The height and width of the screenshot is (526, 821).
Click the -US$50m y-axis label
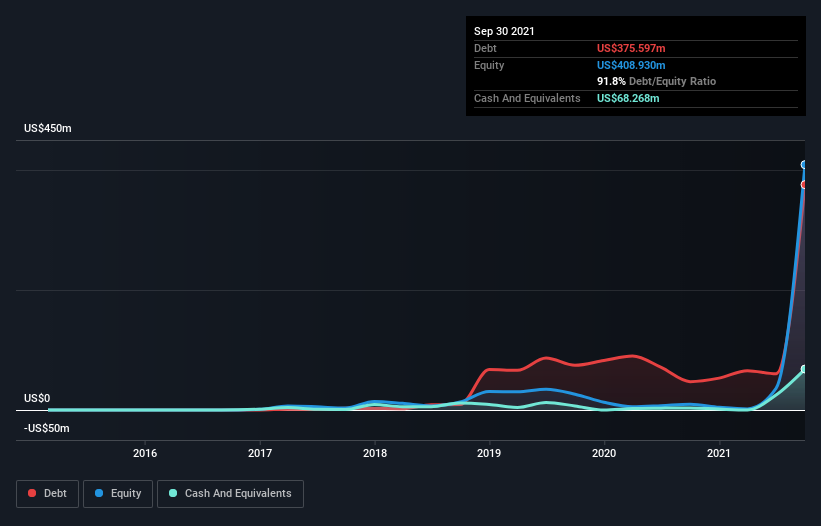click(x=47, y=428)
